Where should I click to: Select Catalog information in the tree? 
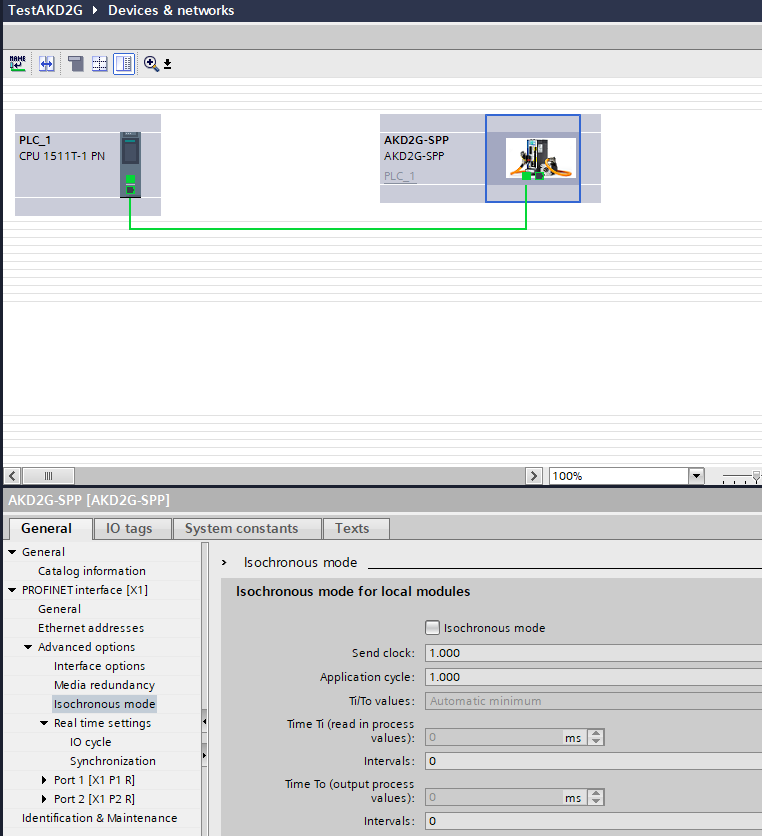92,571
